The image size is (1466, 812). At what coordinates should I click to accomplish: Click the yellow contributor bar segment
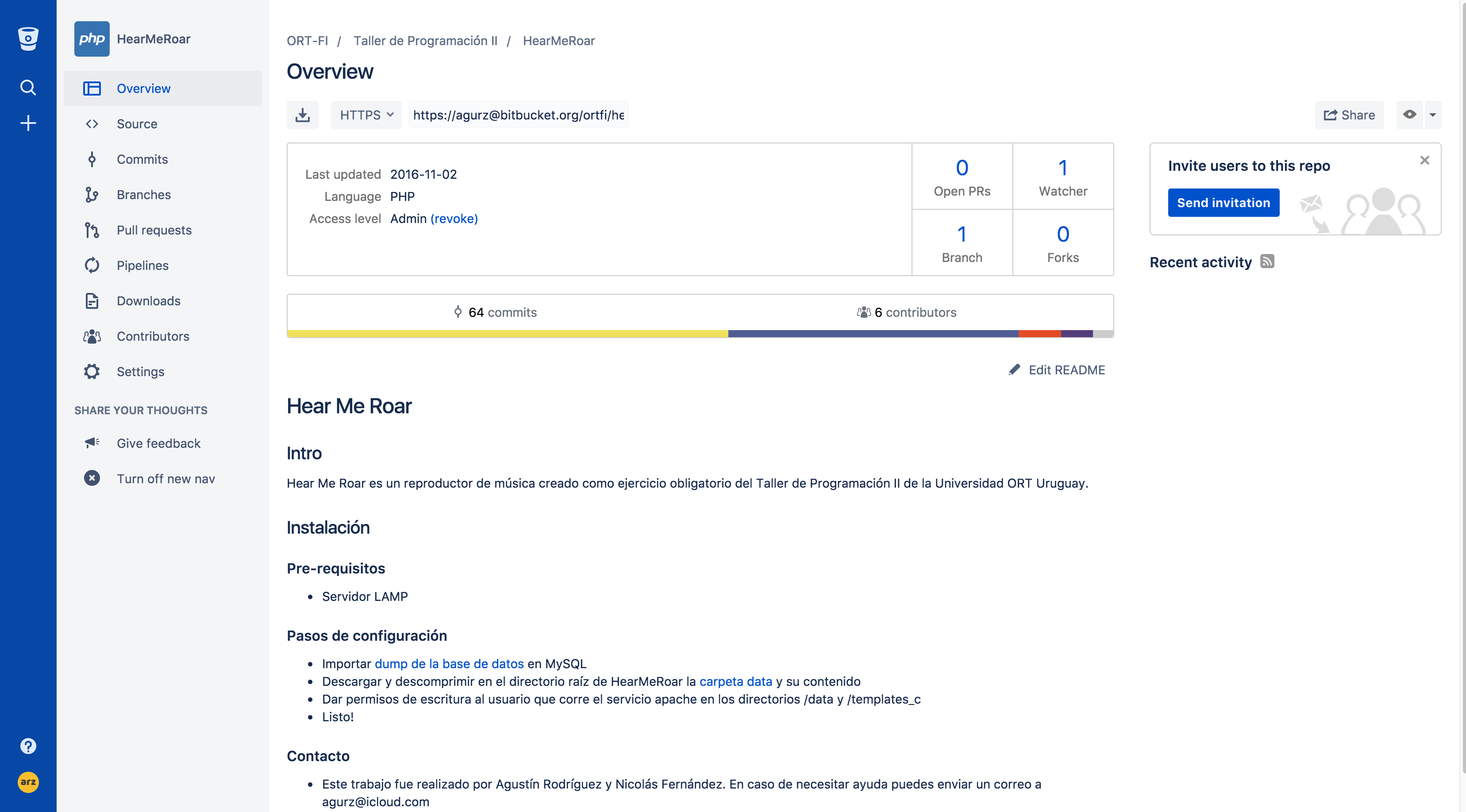[x=507, y=334]
